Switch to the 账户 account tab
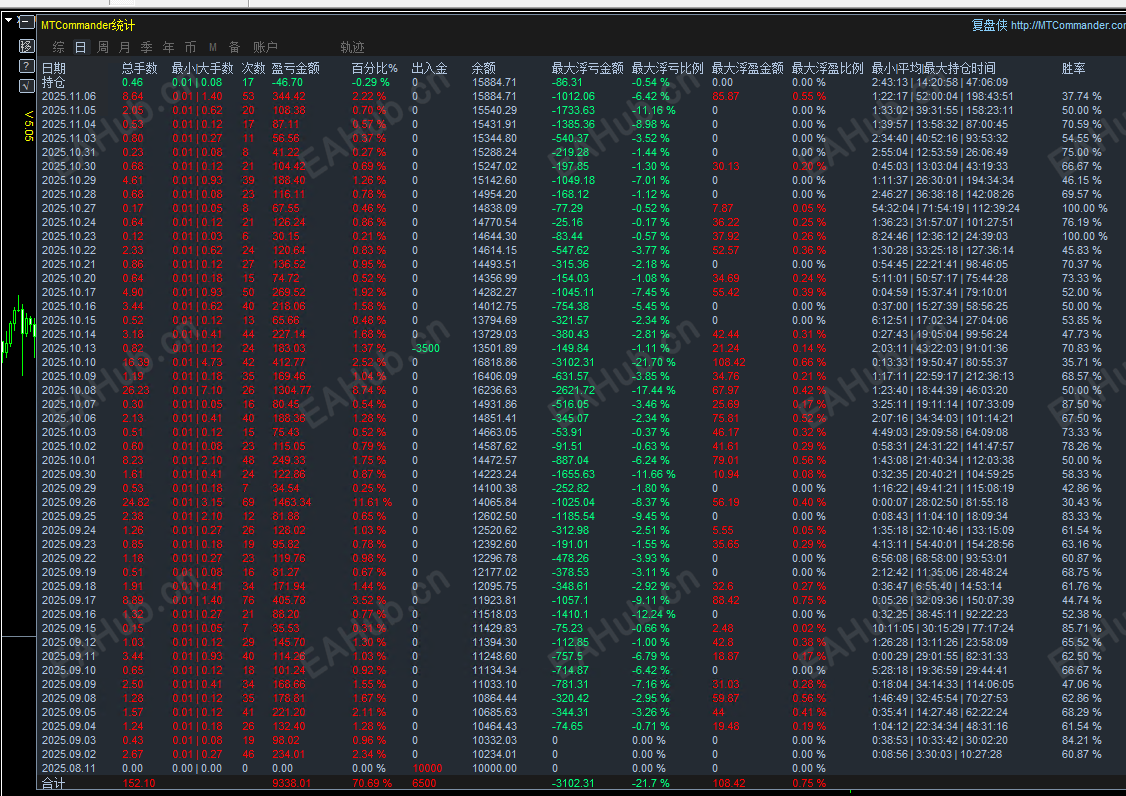This screenshot has width=1126, height=796. point(265,47)
